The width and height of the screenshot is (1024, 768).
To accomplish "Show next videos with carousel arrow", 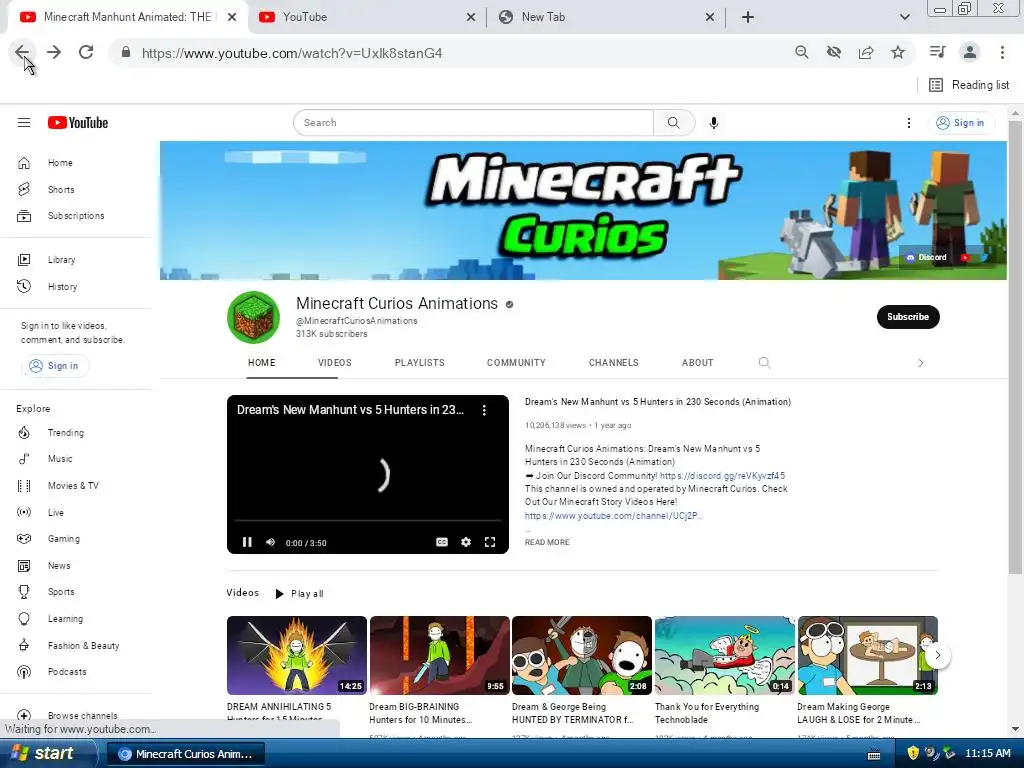I will click(x=937, y=655).
